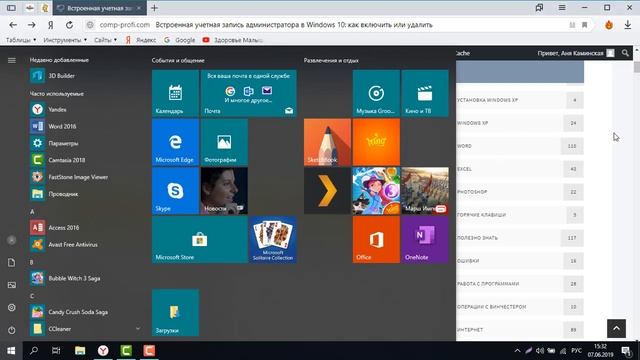The height and width of the screenshot is (360, 640).
Task: Open the News tile
Action: (224, 191)
